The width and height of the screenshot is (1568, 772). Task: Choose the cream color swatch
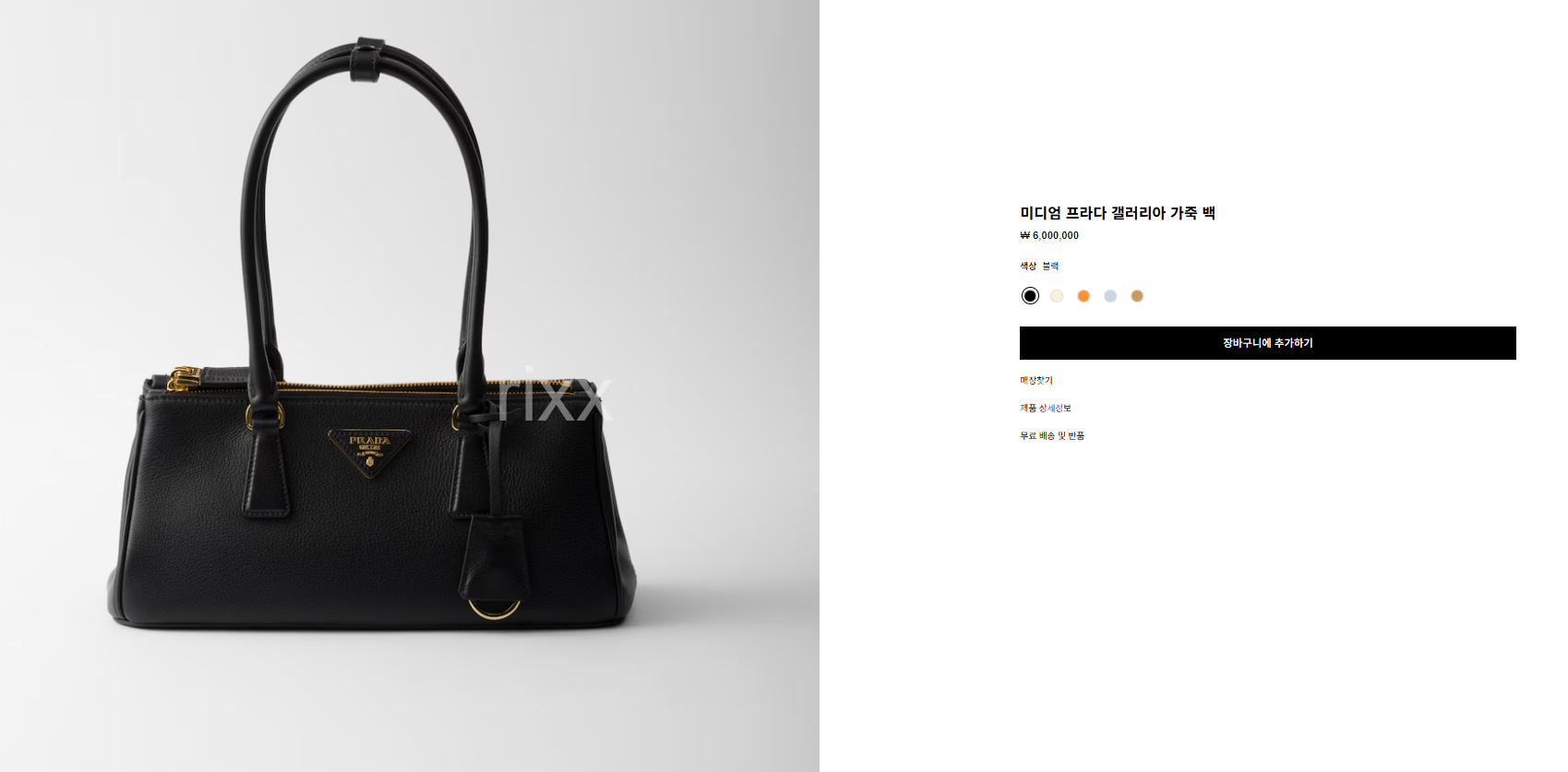point(1057,295)
